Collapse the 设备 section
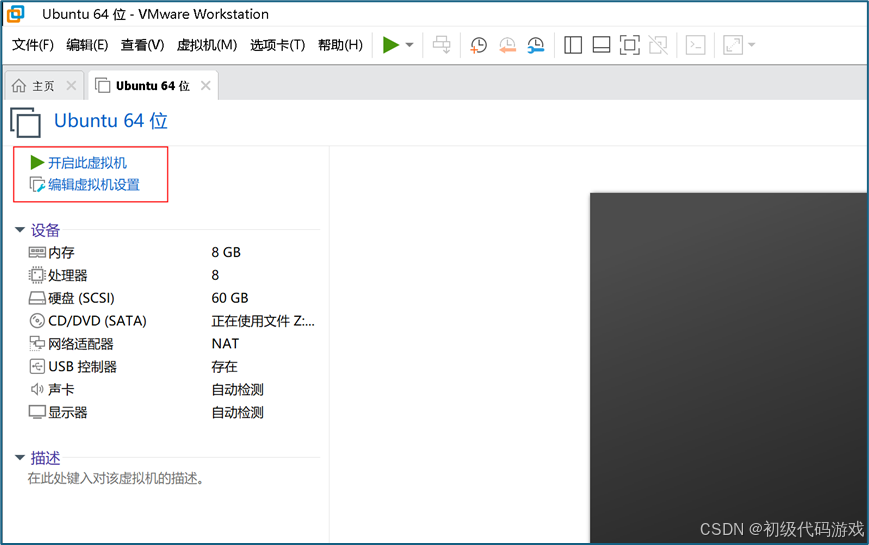The image size is (869, 545). click(x=20, y=230)
